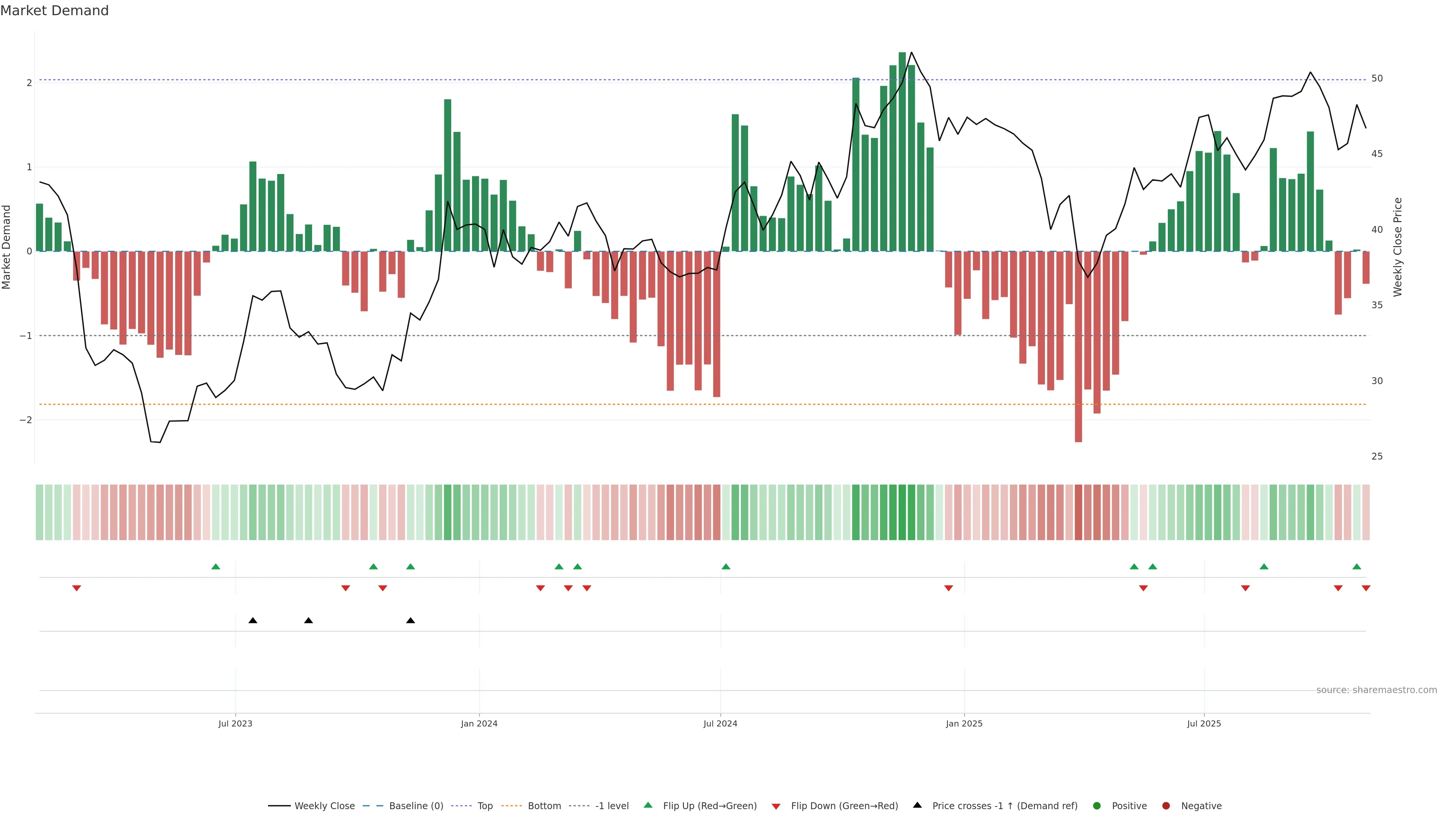Toggle the Top legend entry
Viewport: 1456px width, 819px height.
pyautogui.click(x=485, y=805)
